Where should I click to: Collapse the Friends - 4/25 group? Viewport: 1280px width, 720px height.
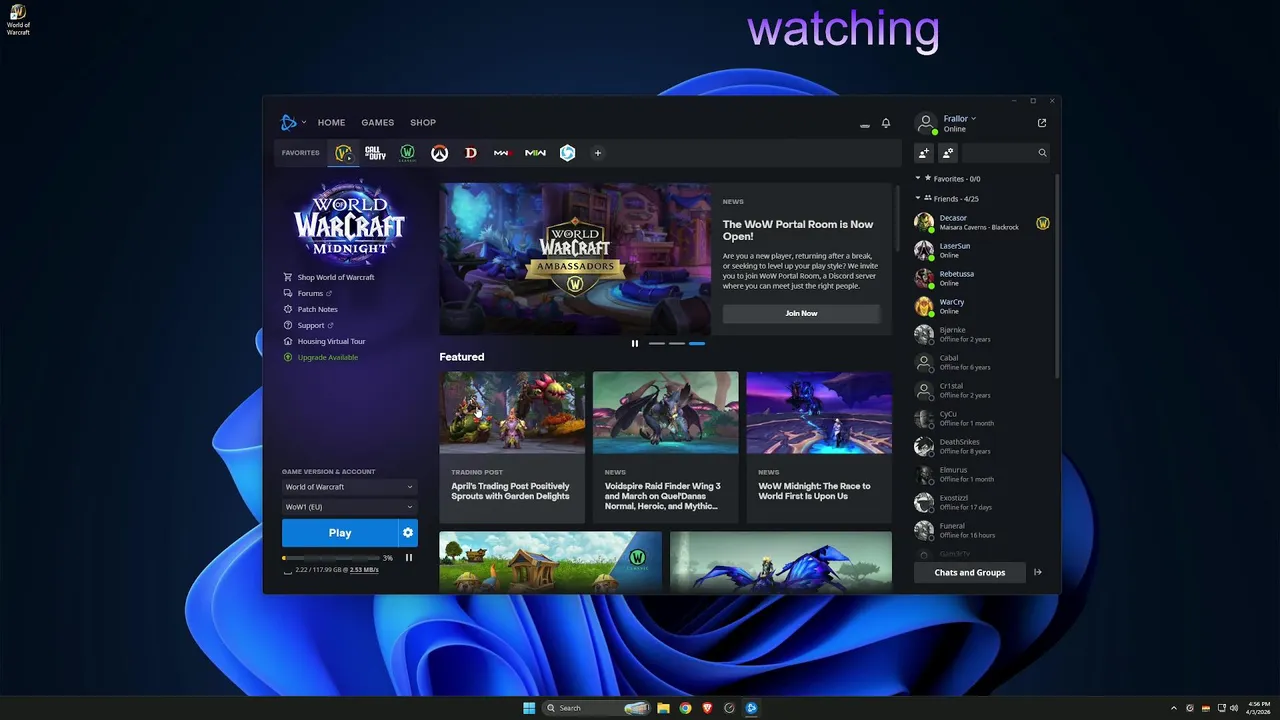click(x=918, y=198)
